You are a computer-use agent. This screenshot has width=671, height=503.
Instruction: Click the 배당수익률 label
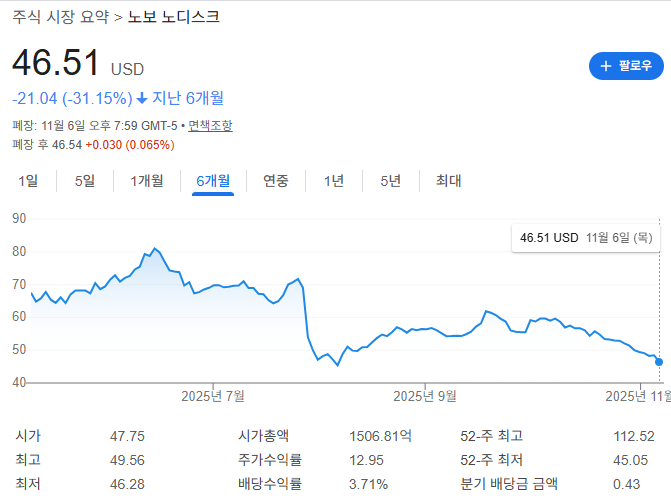point(269,484)
